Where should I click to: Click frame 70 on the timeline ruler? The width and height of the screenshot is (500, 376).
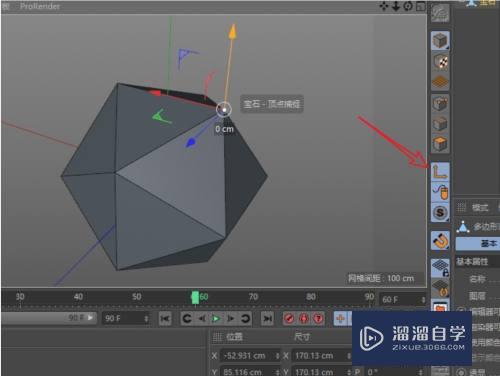pos(253,297)
